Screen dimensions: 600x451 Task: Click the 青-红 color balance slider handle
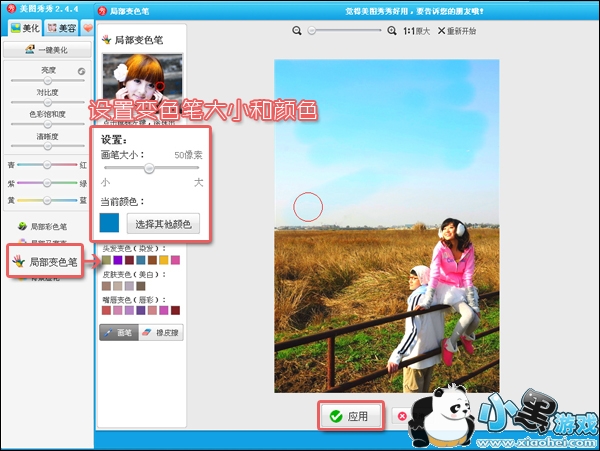47,164
